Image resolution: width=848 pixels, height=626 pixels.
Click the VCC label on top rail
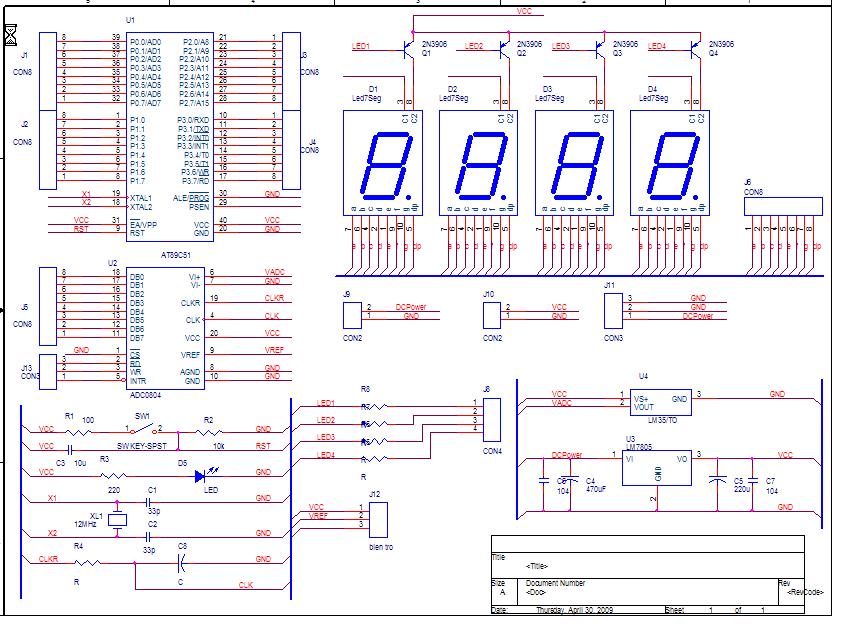pyautogui.click(x=524, y=11)
